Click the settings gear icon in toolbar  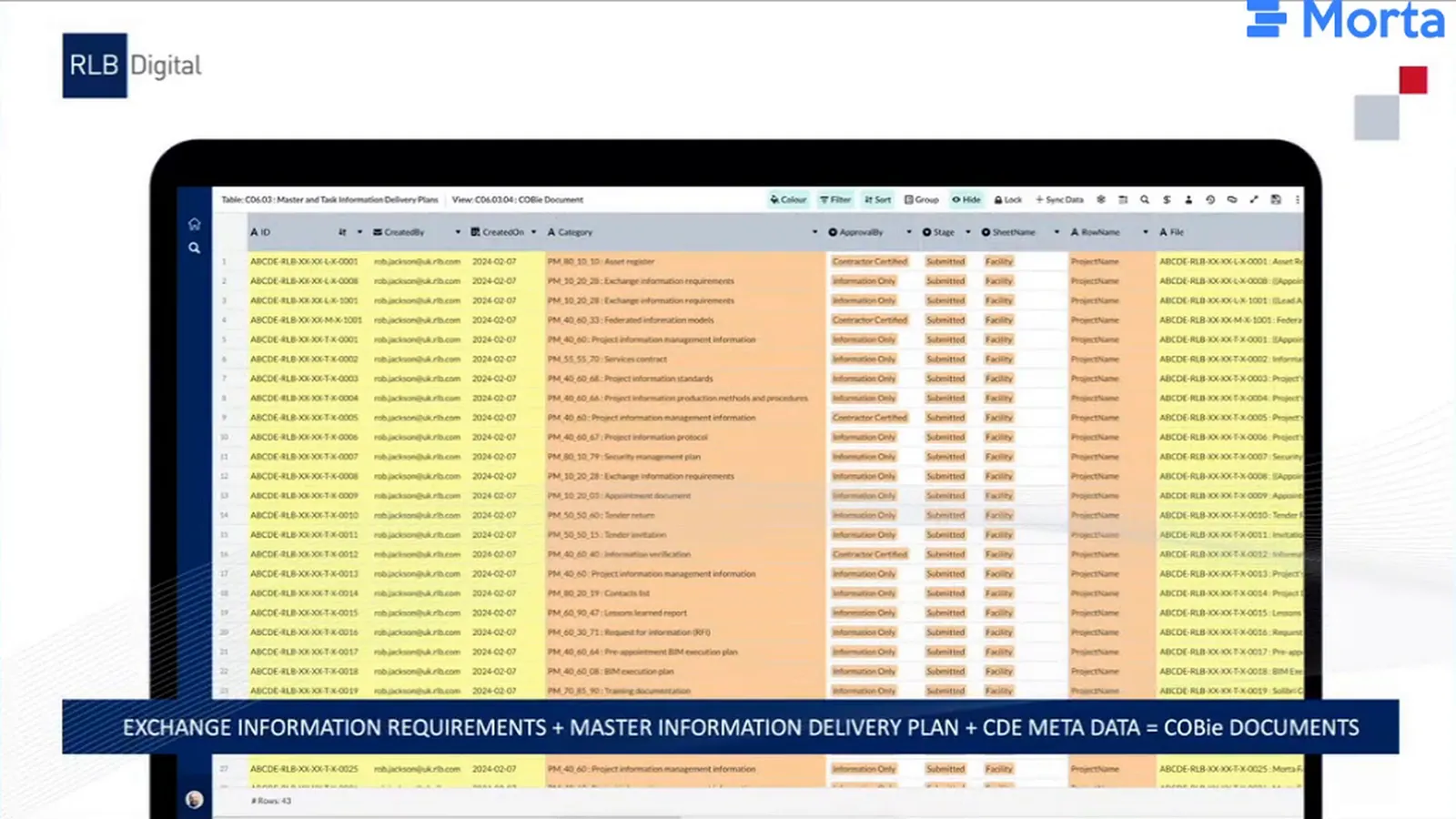click(1101, 199)
